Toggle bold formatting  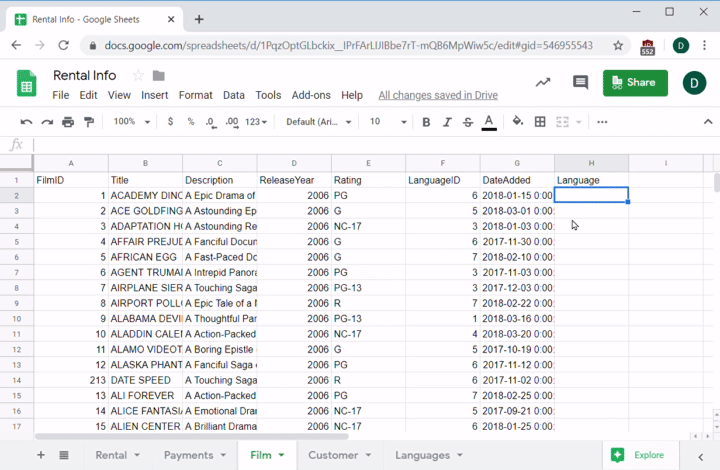[426, 122]
